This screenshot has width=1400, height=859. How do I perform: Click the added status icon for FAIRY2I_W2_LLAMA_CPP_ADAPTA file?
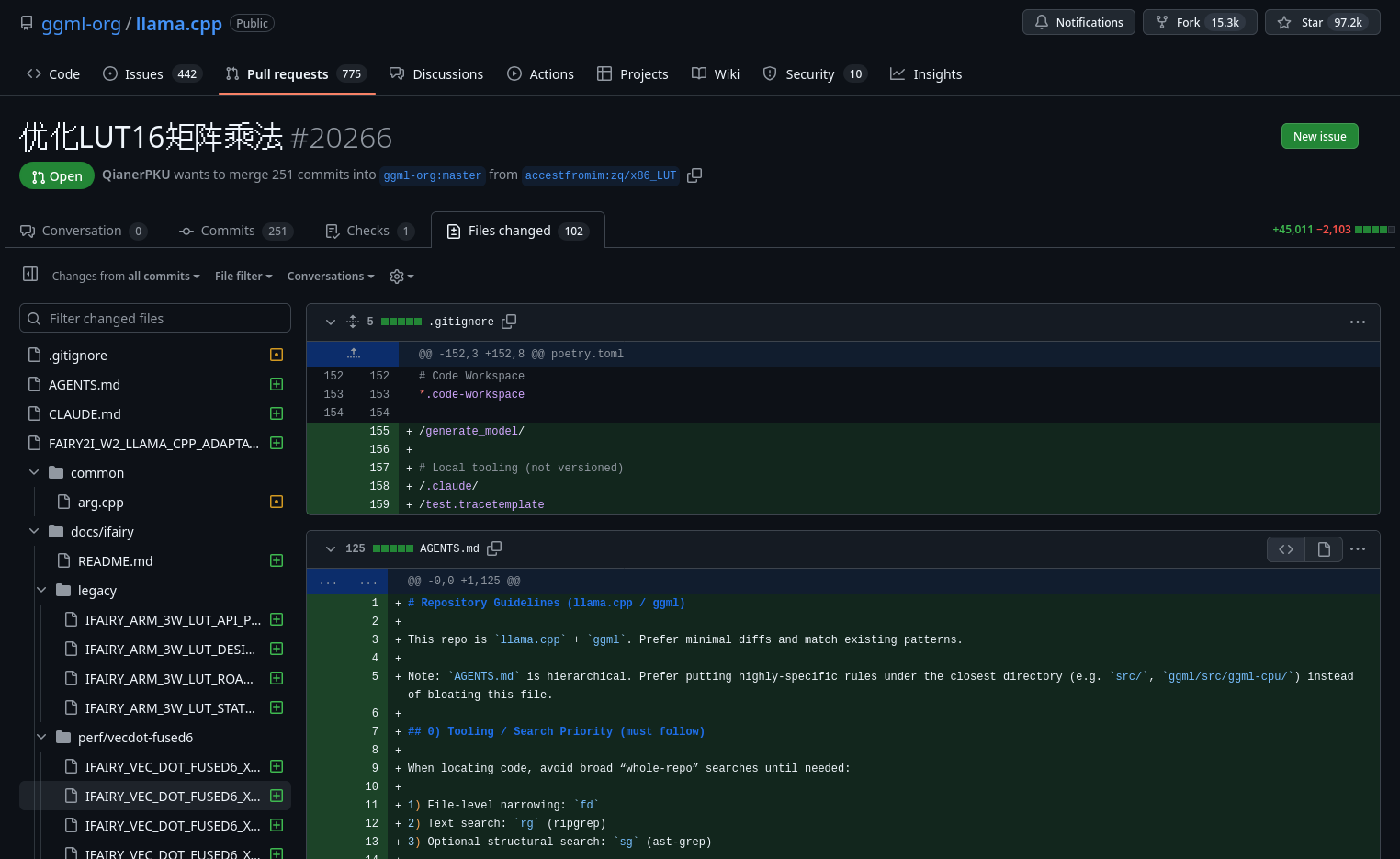(277, 444)
